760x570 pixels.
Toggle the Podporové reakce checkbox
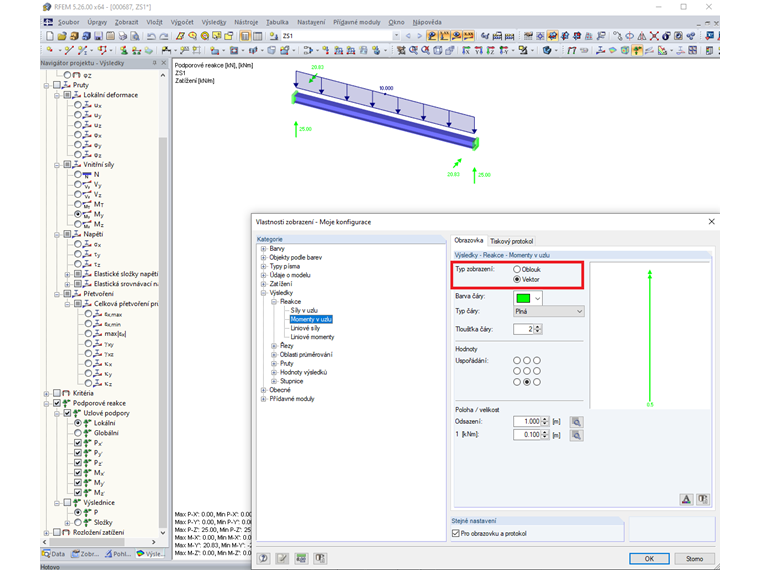57,403
